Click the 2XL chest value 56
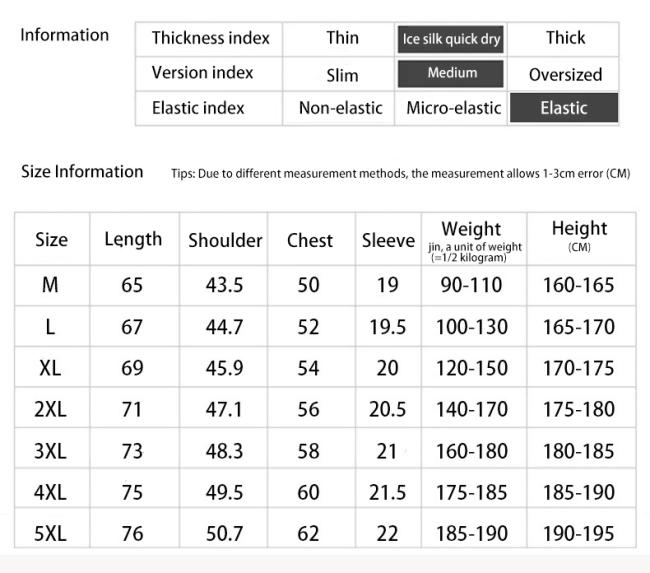650x573 pixels. [308, 410]
